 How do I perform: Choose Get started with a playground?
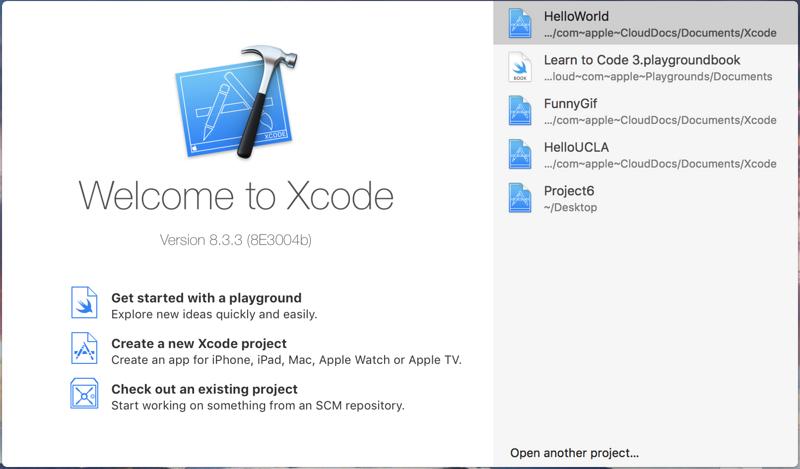[206, 298]
